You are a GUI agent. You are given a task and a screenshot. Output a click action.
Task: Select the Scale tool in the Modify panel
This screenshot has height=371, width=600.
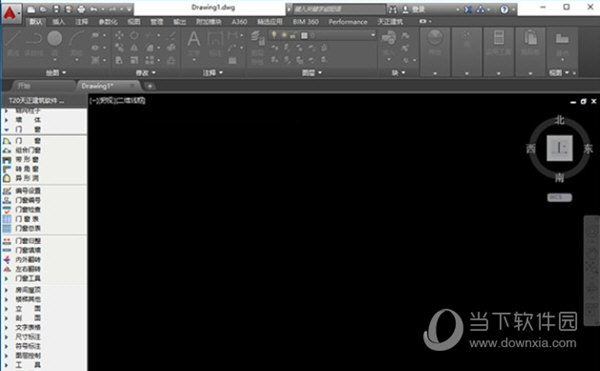(x=134, y=60)
